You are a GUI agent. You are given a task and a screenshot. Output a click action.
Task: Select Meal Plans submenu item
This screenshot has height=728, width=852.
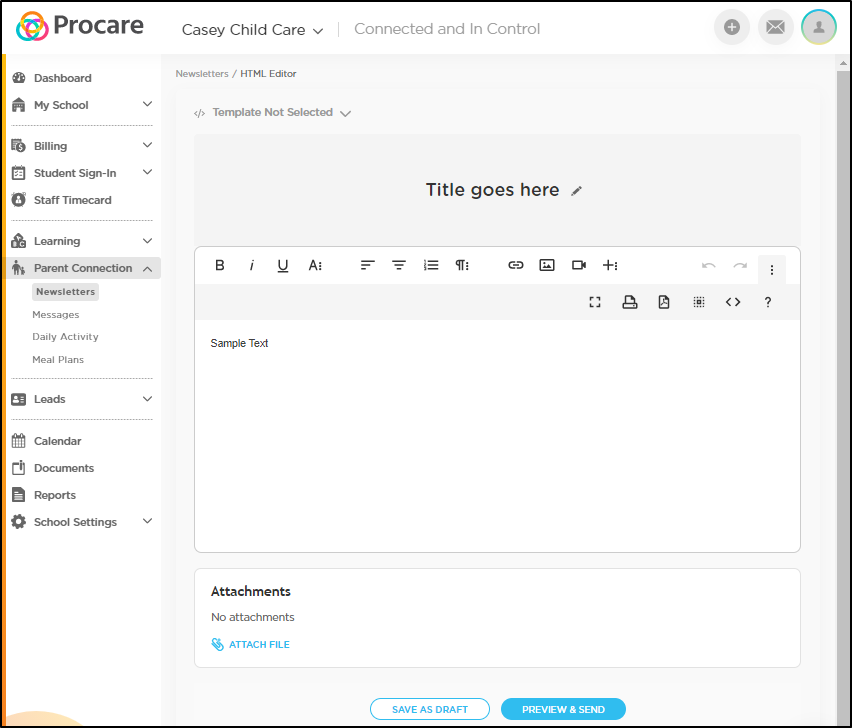(58, 360)
